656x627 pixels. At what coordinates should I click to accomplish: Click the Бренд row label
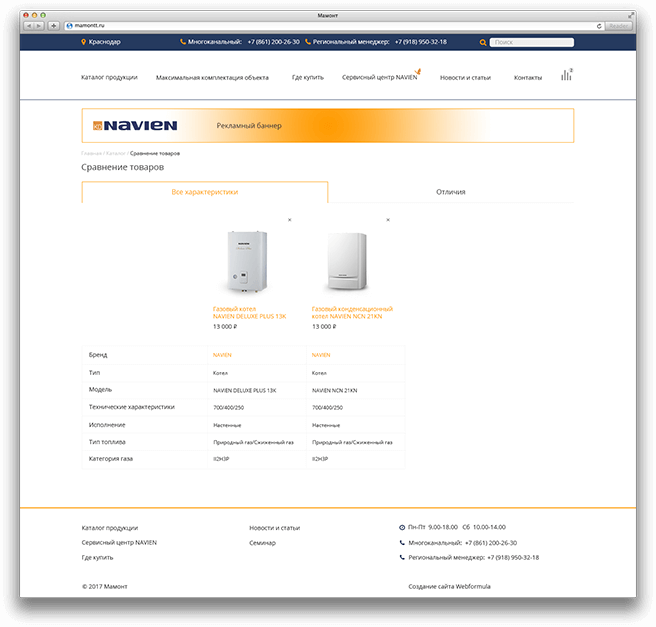pyautogui.click(x=98, y=355)
